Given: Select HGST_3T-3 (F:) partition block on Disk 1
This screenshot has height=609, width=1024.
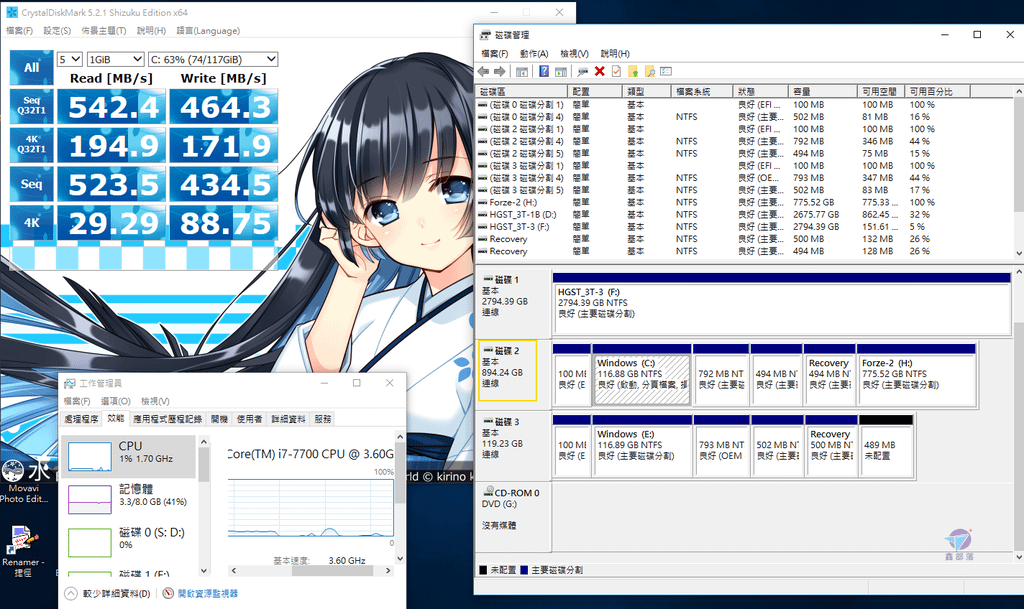Looking at the screenshot, I should click(782, 304).
